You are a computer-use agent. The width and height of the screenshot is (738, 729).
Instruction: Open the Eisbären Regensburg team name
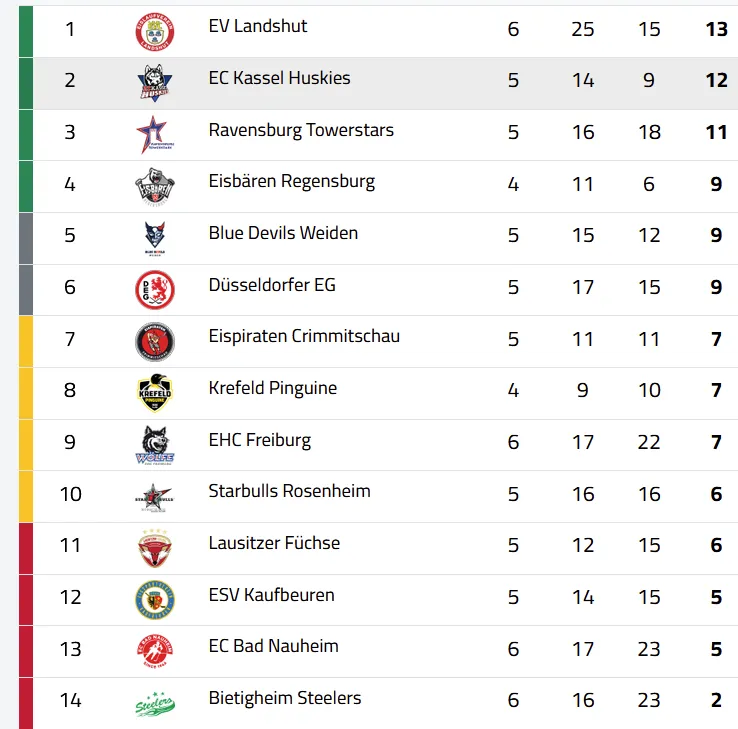291,181
